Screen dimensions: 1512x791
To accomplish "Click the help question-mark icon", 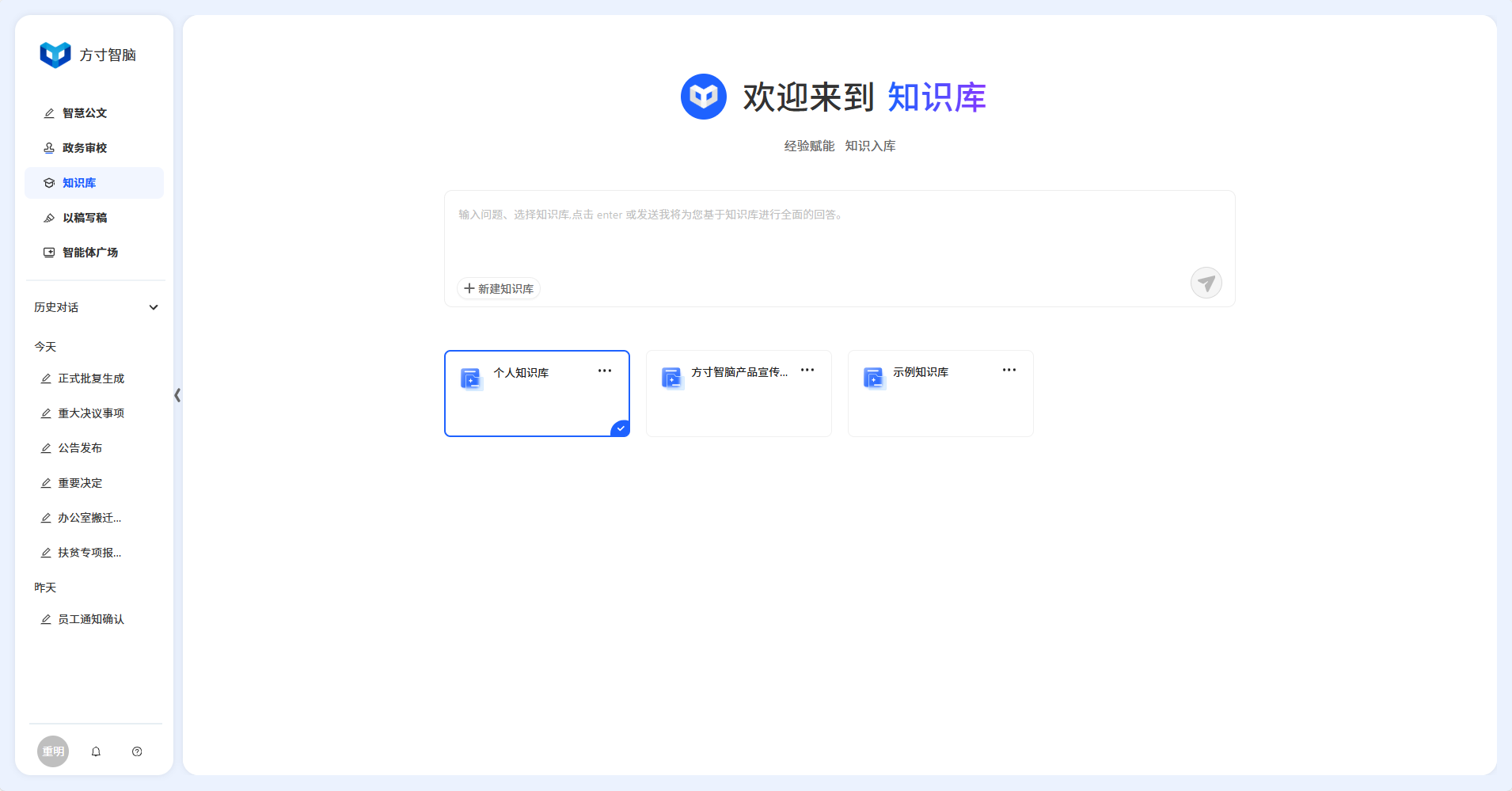I will click(x=137, y=751).
